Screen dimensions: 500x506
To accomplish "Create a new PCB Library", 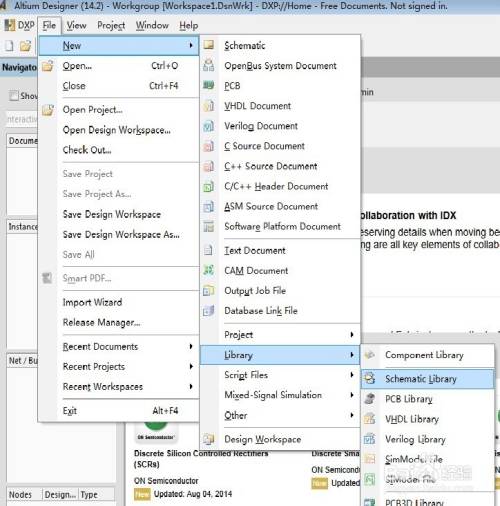I will pyautogui.click(x=427, y=399).
